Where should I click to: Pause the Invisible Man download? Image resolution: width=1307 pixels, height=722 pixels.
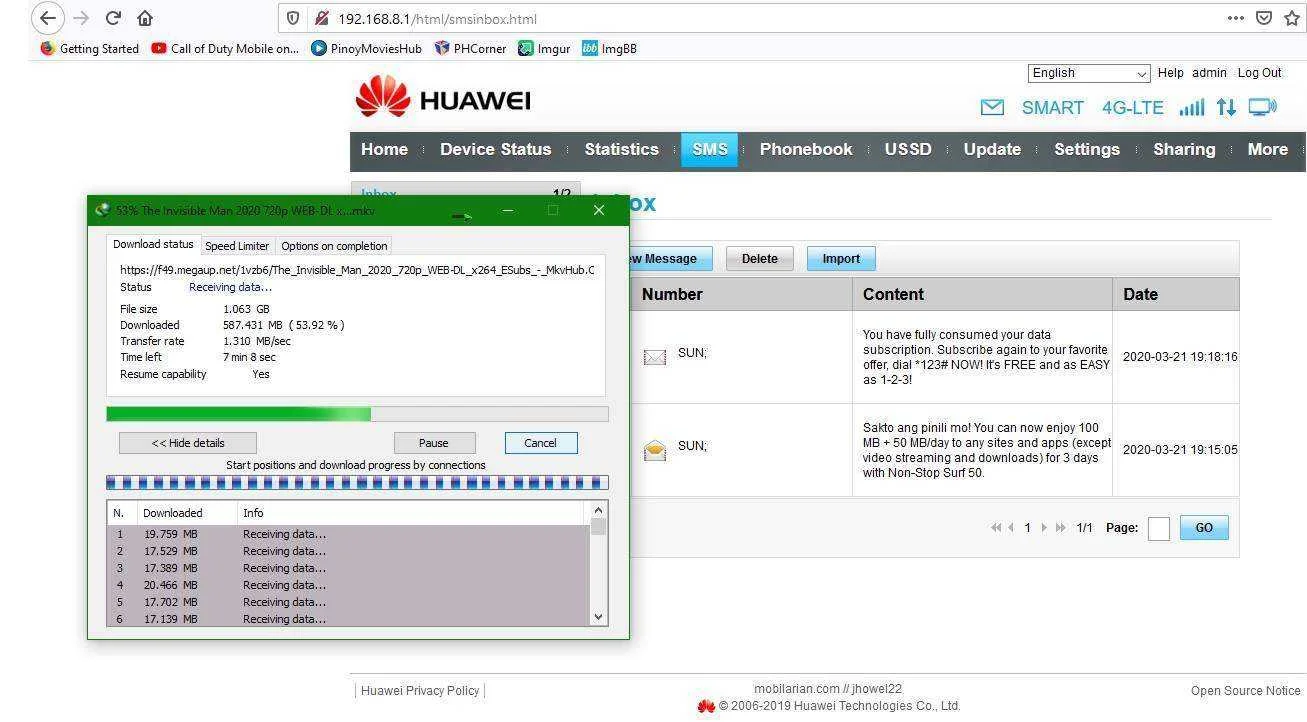click(434, 443)
